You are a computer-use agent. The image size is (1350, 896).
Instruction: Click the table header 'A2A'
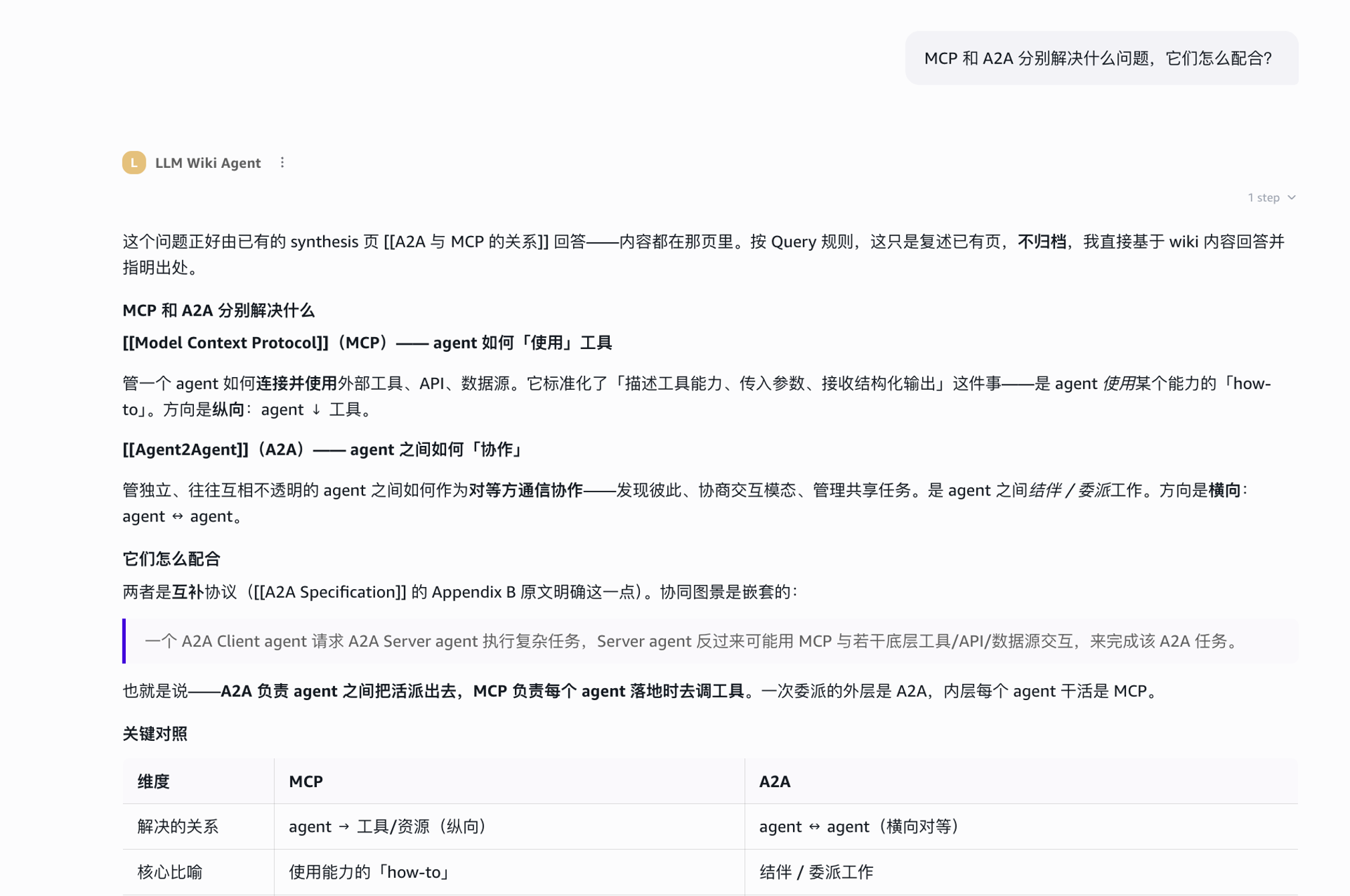coord(1021,781)
